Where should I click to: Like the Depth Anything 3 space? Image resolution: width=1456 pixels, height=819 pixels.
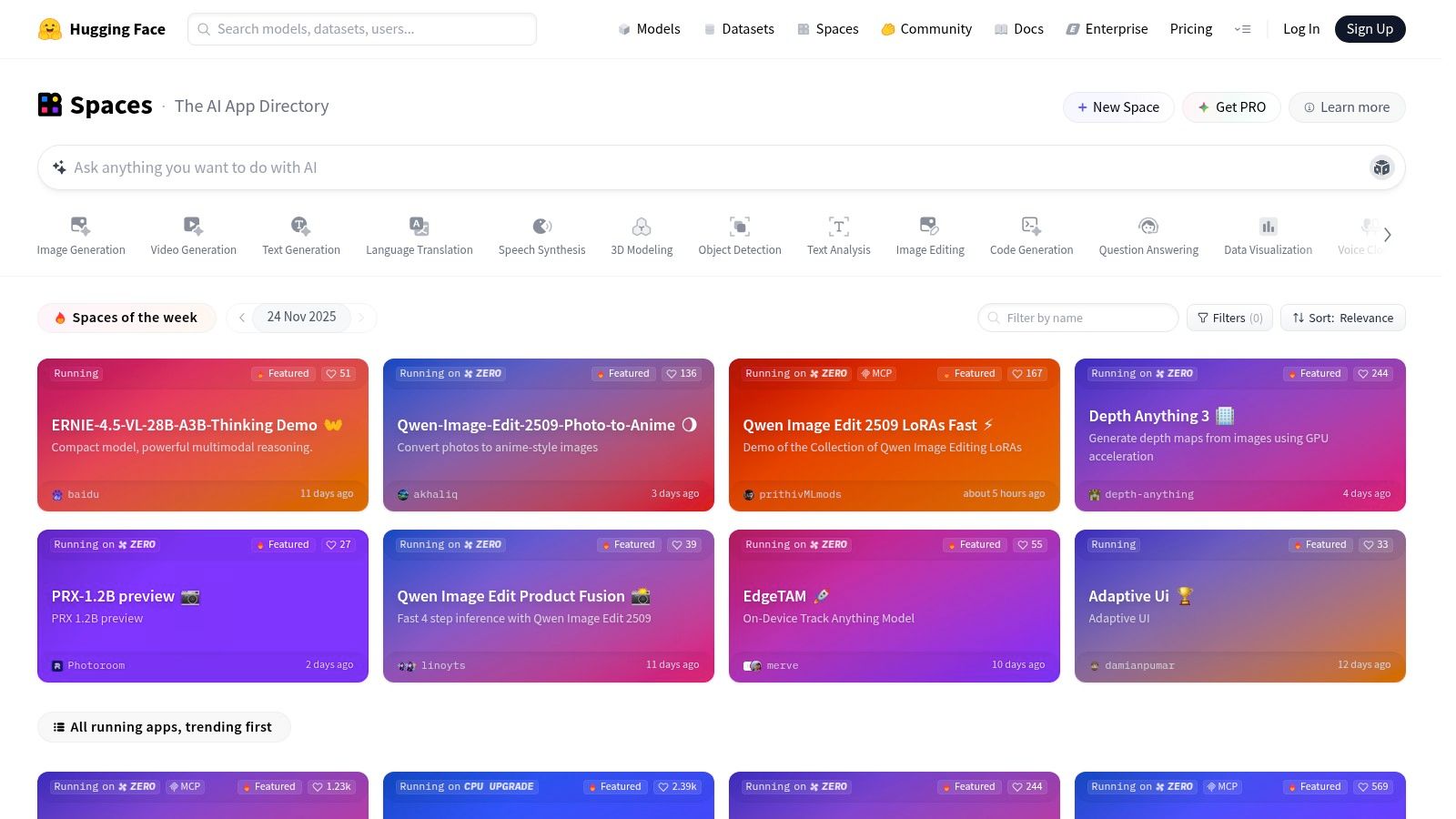coord(1372,374)
